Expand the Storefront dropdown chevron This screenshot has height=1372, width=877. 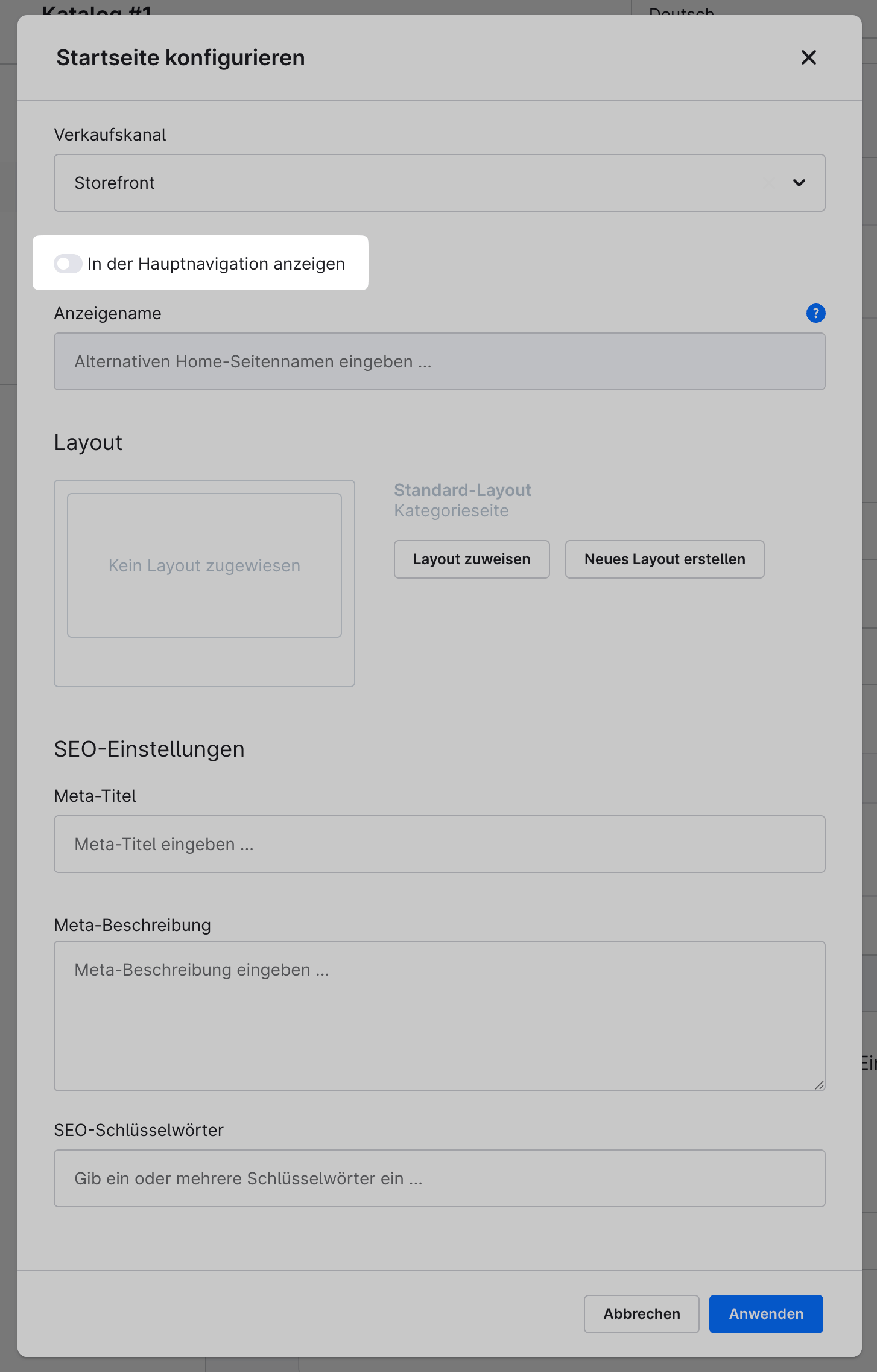coord(799,183)
